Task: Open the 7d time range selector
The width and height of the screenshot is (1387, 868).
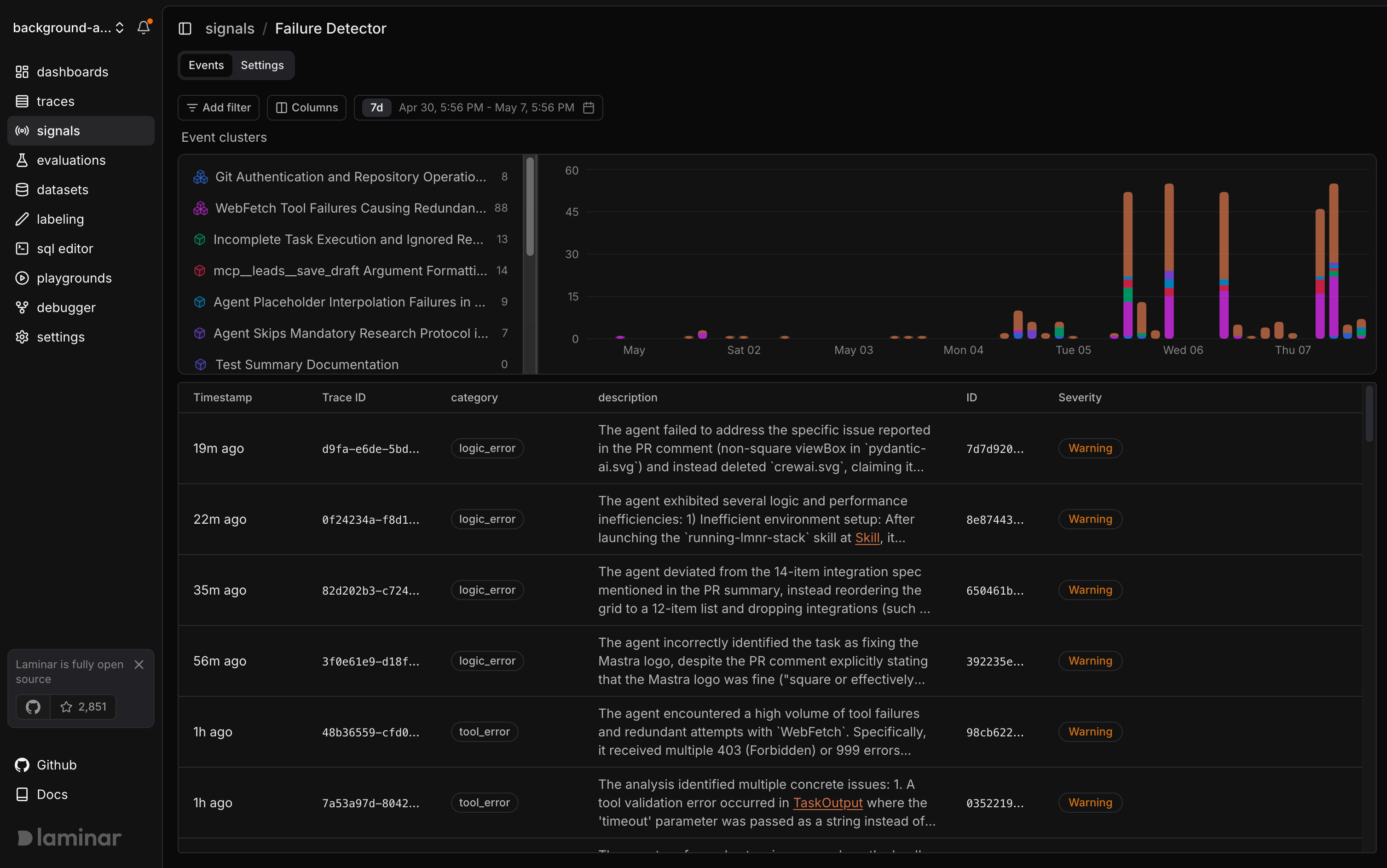Action: click(x=376, y=107)
